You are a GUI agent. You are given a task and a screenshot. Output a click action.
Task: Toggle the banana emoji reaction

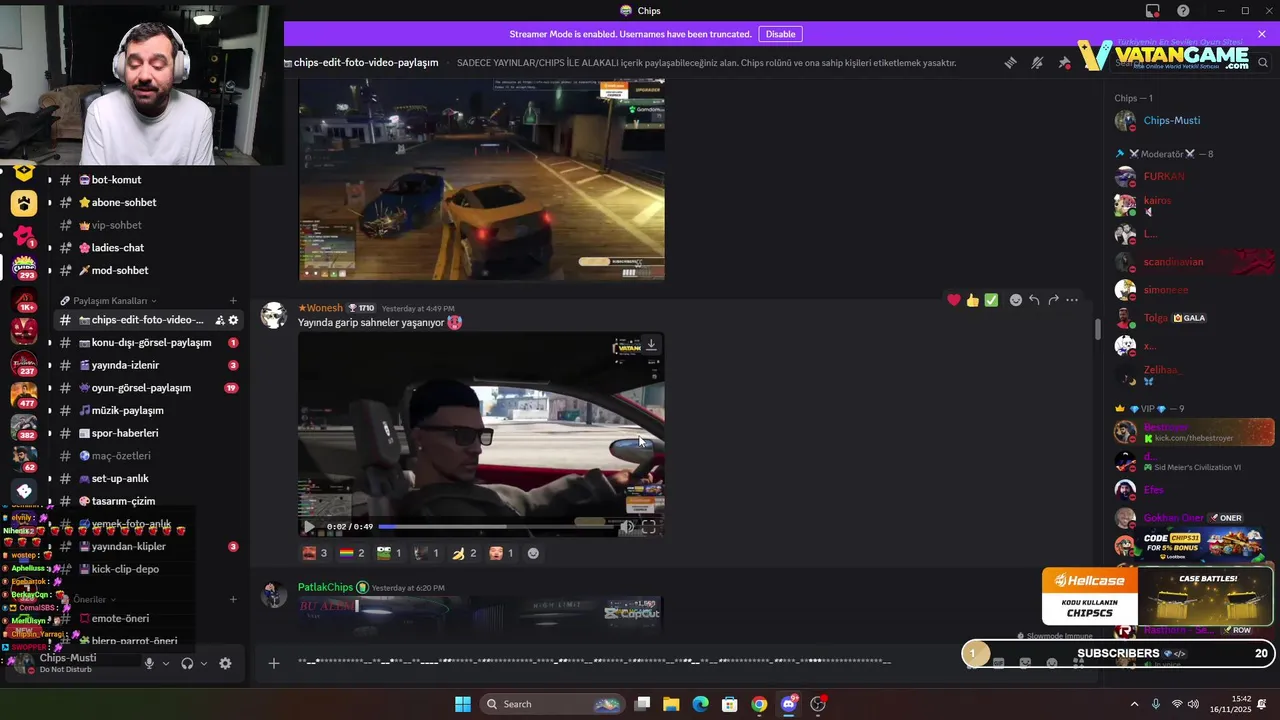pos(464,553)
